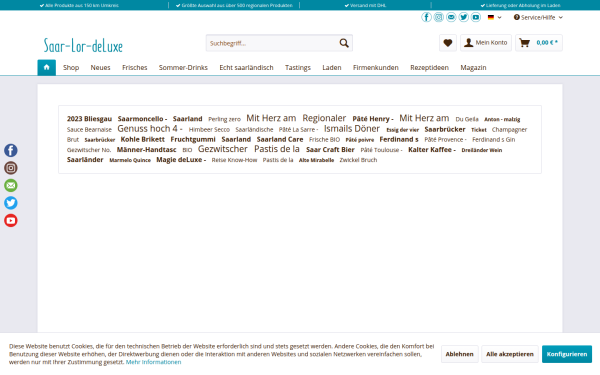Click the 'Kohle Brikett' tag
The height and width of the screenshot is (375, 600).
pos(143,139)
